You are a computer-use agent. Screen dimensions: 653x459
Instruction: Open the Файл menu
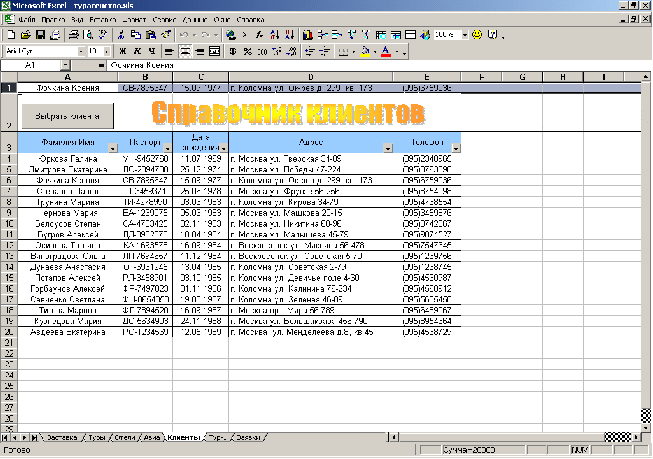tap(27, 20)
